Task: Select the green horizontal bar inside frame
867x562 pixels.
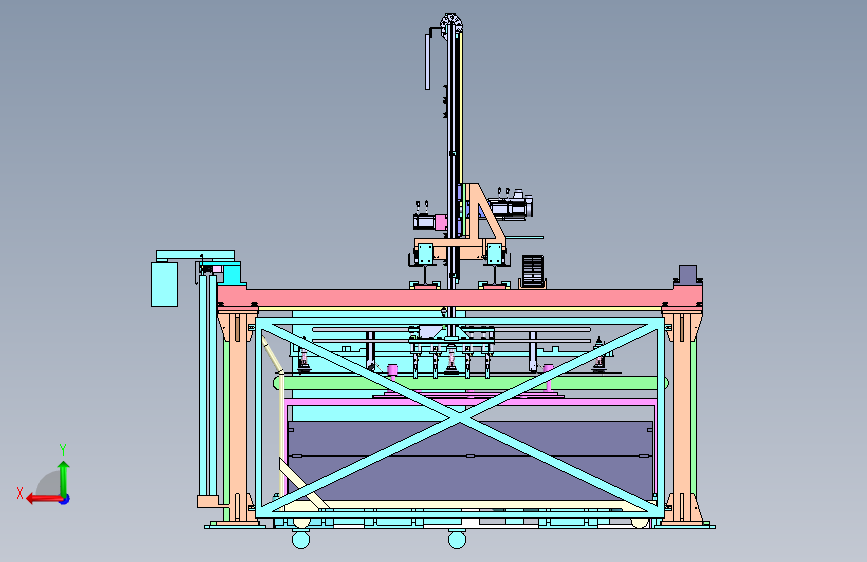Action: tap(471, 383)
